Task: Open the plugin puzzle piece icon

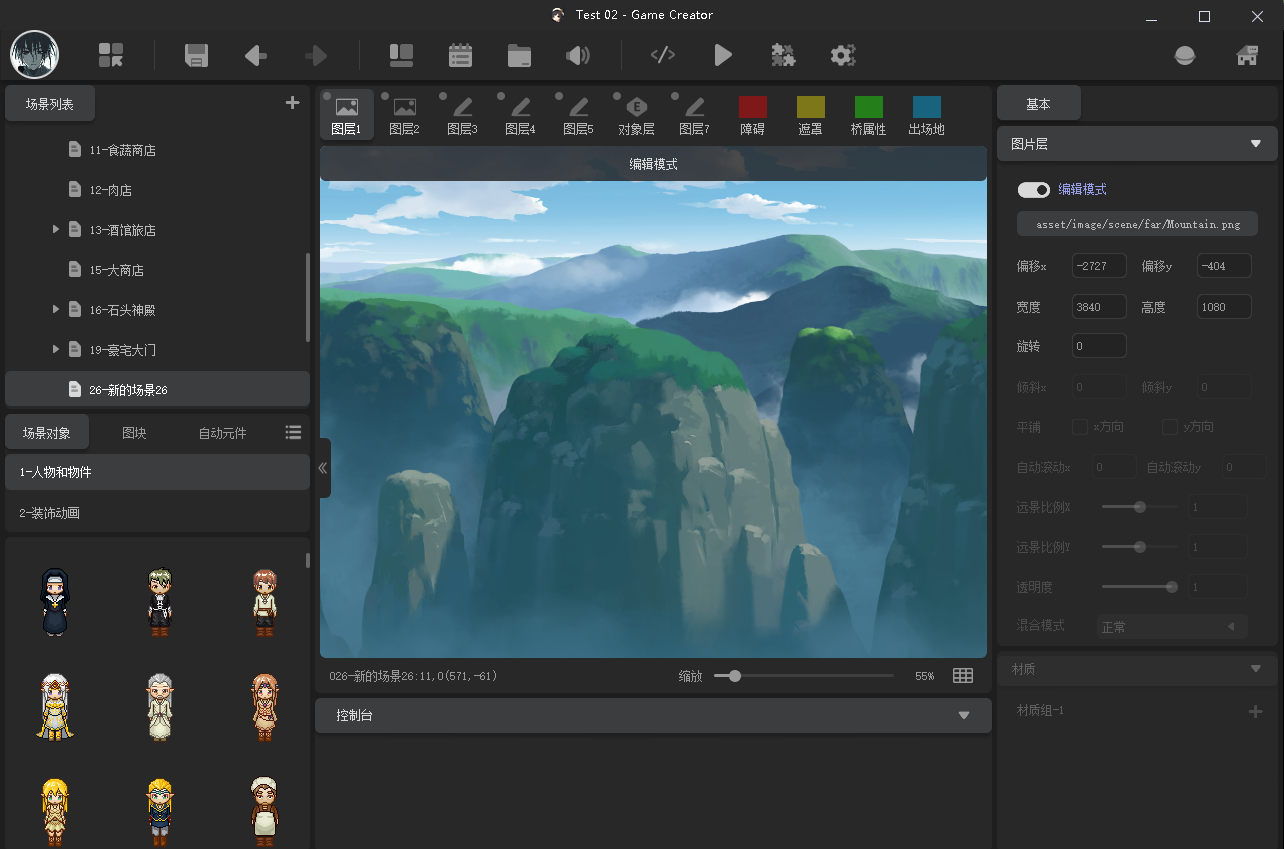Action: [x=783, y=55]
